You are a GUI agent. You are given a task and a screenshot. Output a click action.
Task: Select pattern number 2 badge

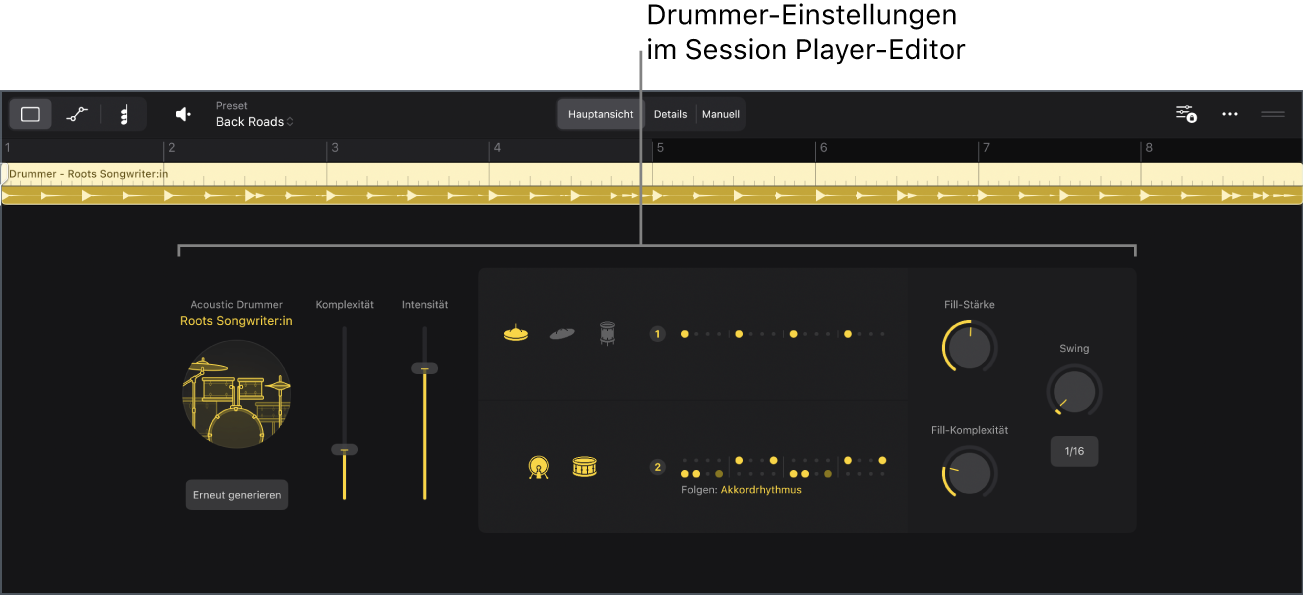(657, 467)
